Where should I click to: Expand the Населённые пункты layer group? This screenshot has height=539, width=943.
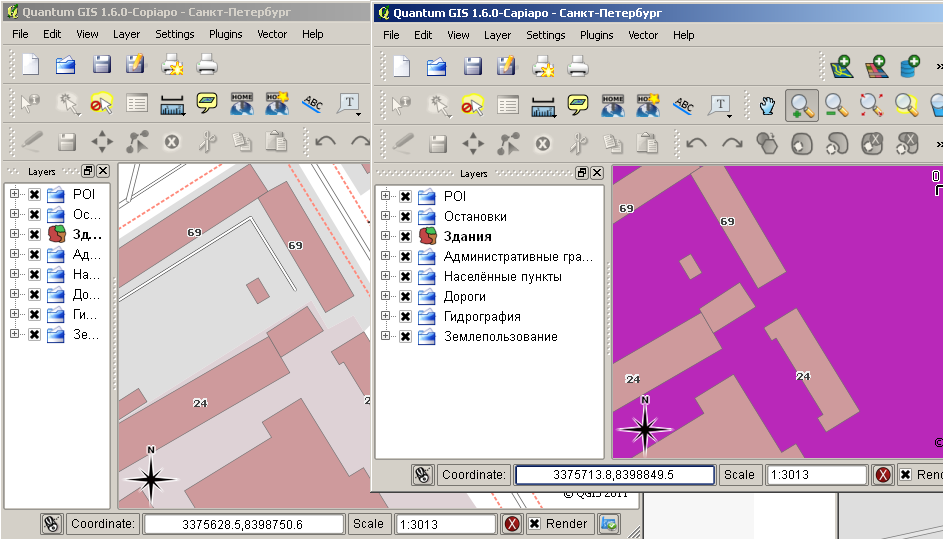385,277
